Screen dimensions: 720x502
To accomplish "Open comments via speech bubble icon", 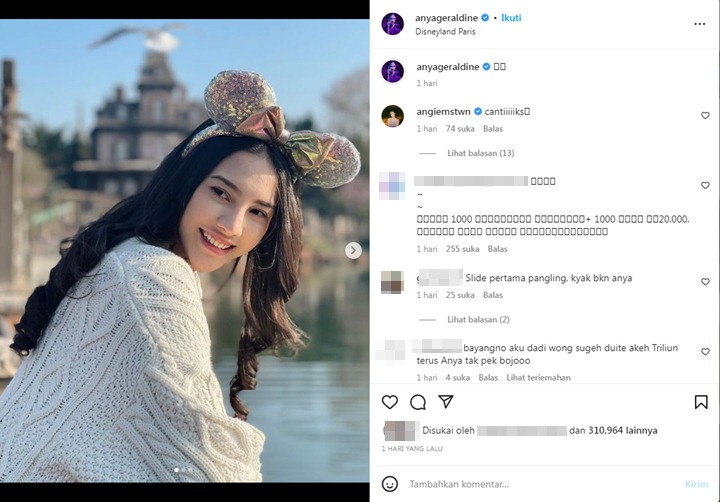I will tap(418, 402).
